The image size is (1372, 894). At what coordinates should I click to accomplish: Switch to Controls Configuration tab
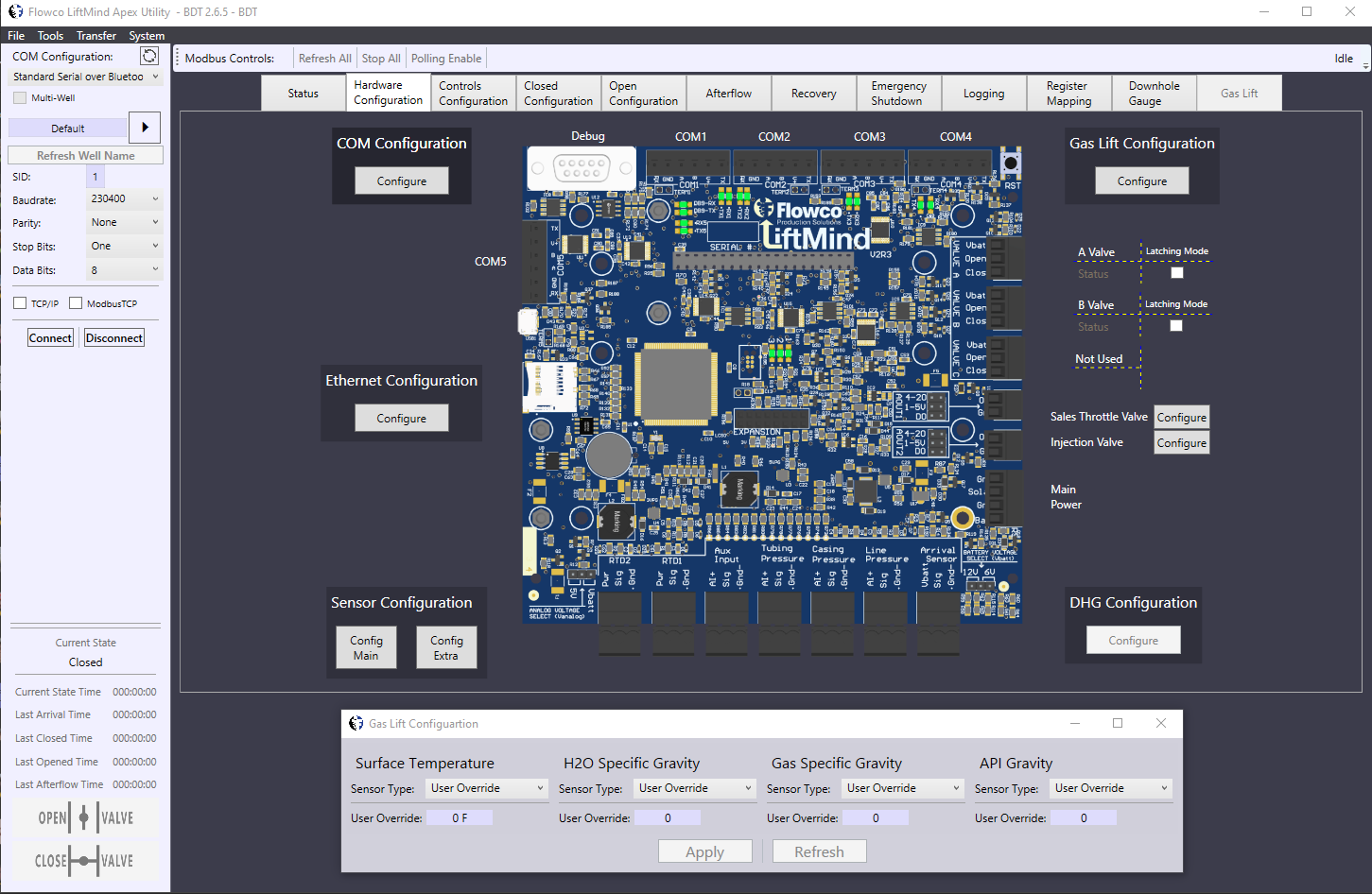tap(473, 94)
